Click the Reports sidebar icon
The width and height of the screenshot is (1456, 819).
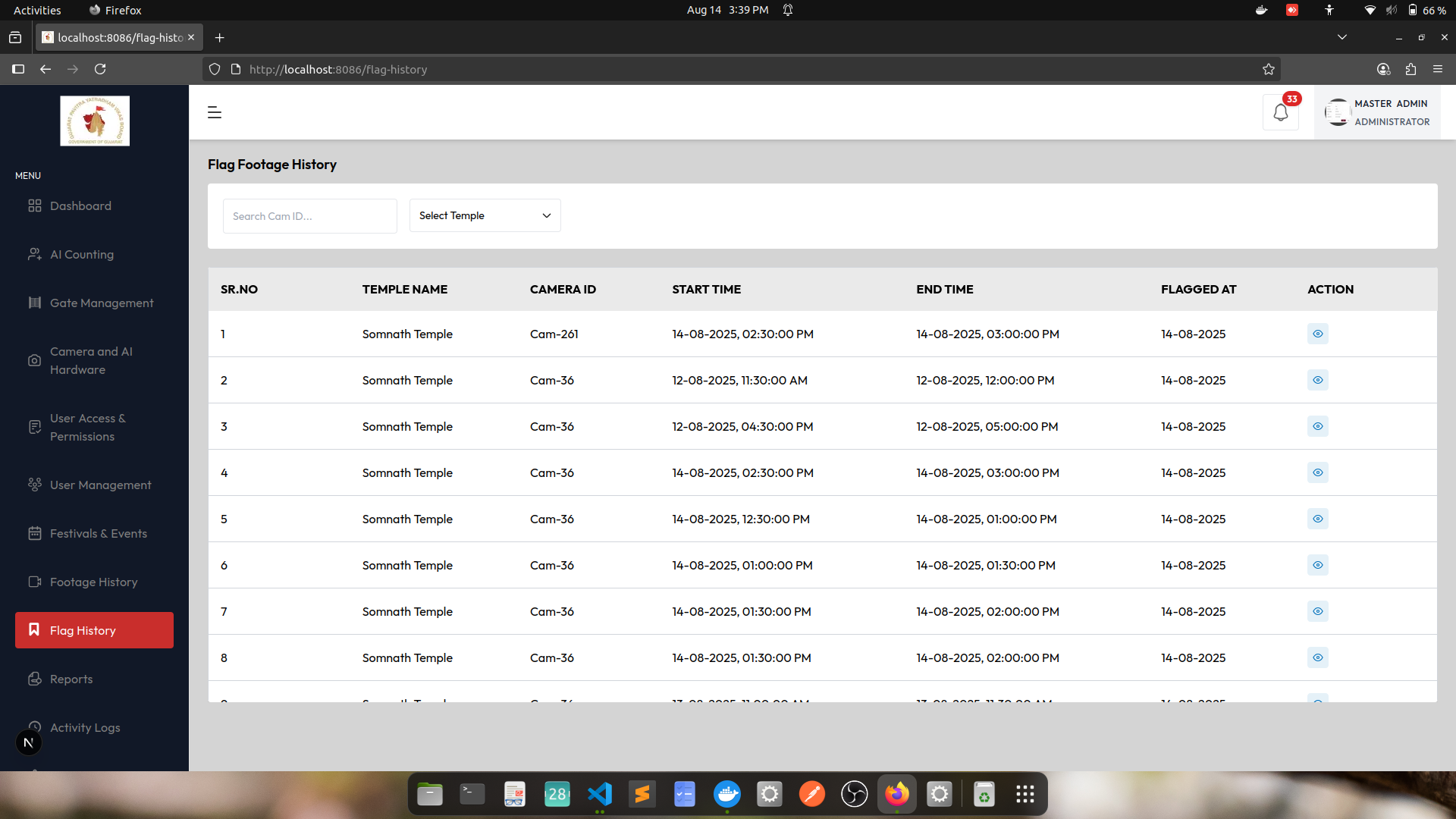(35, 679)
